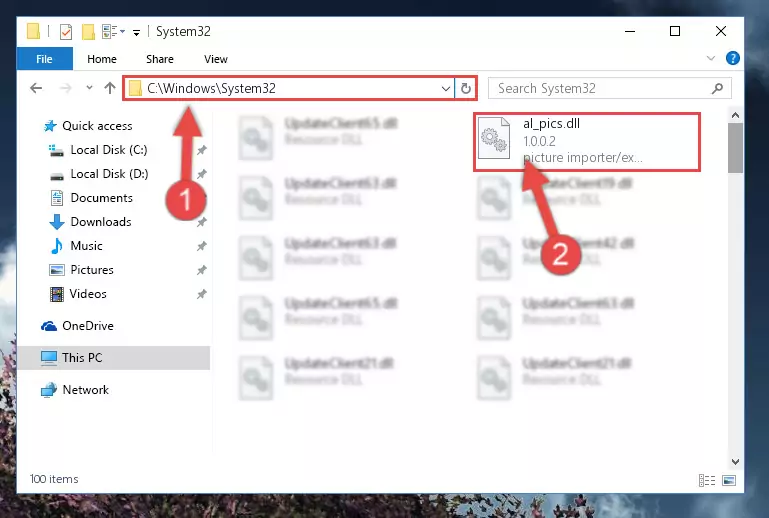769x518 pixels.
Task: Open Local Disk (D:) in sidebar
Action: [99, 174]
